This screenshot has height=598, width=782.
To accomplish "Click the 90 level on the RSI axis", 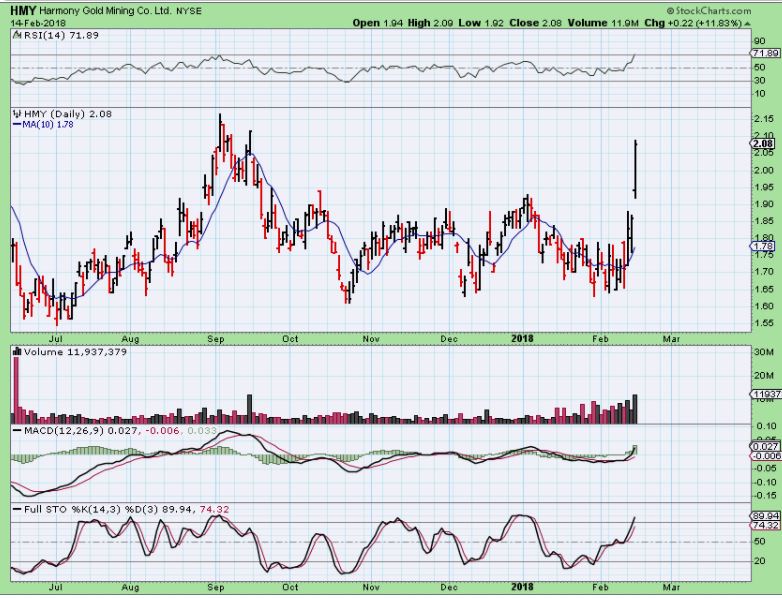I will [760, 41].
